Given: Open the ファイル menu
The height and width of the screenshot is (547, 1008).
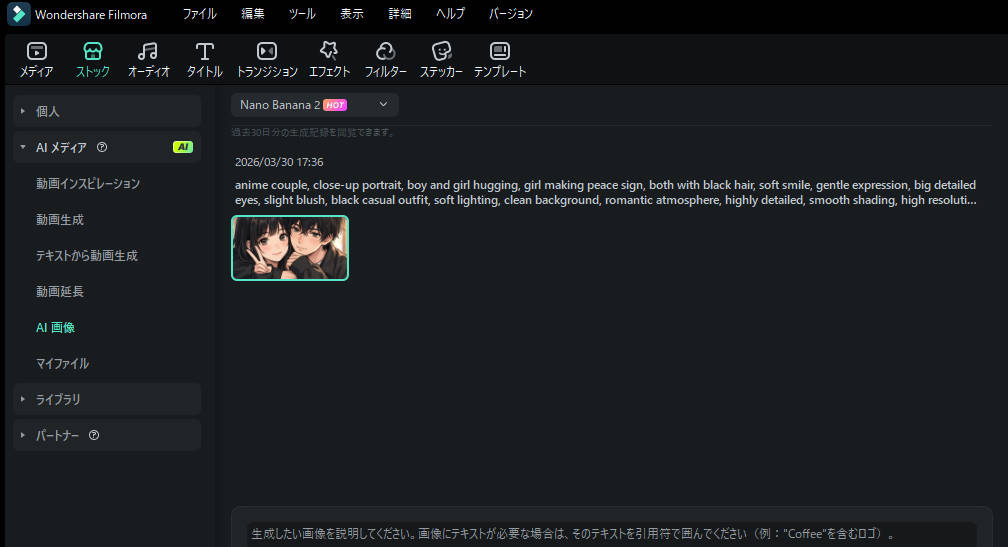Looking at the screenshot, I should click(199, 14).
